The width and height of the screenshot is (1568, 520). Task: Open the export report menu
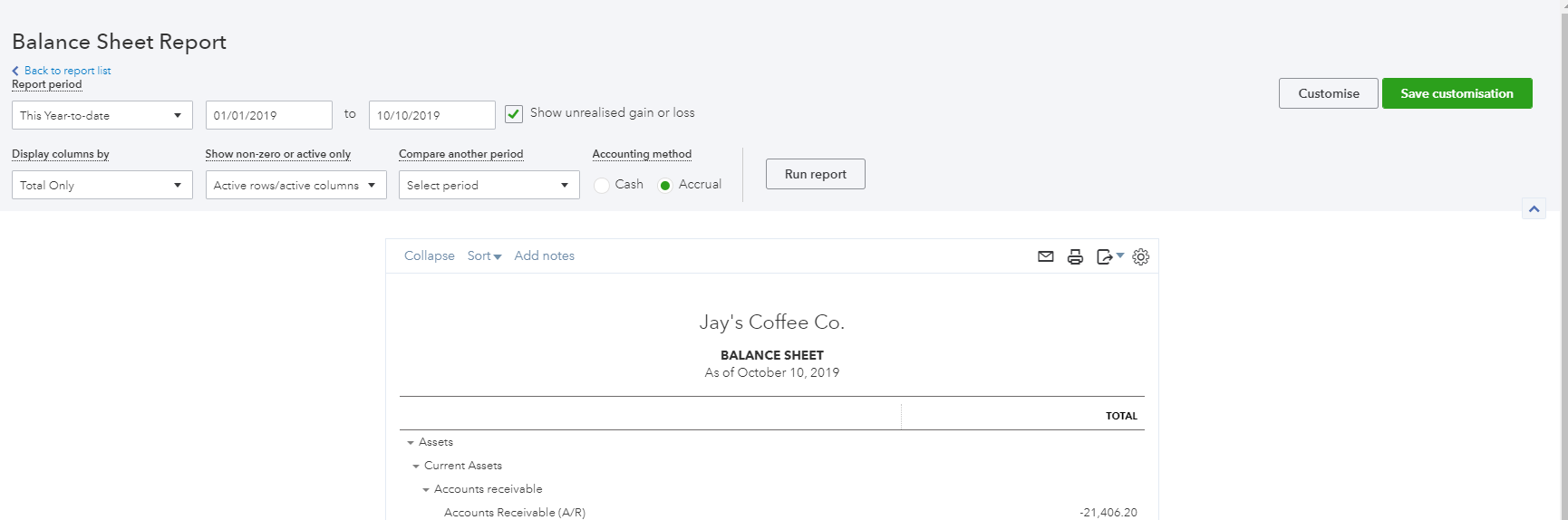click(x=1108, y=256)
